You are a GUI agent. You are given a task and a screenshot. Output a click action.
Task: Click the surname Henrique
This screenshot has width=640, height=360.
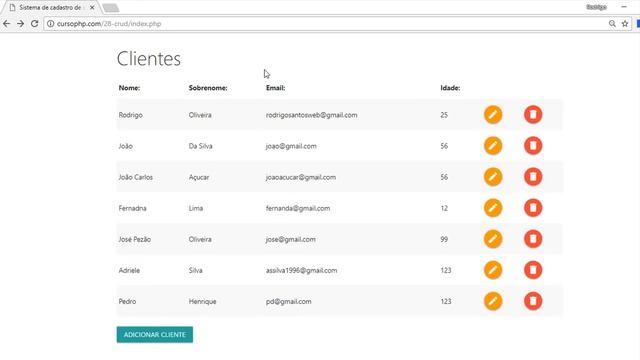click(202, 301)
